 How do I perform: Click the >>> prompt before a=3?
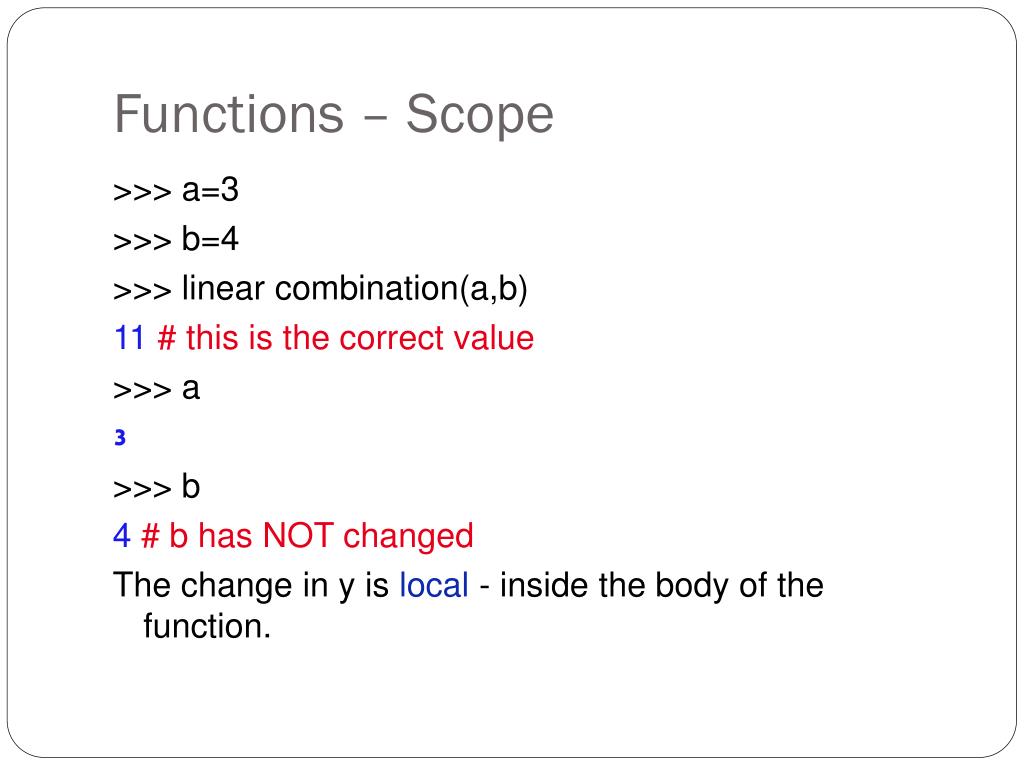(142, 193)
